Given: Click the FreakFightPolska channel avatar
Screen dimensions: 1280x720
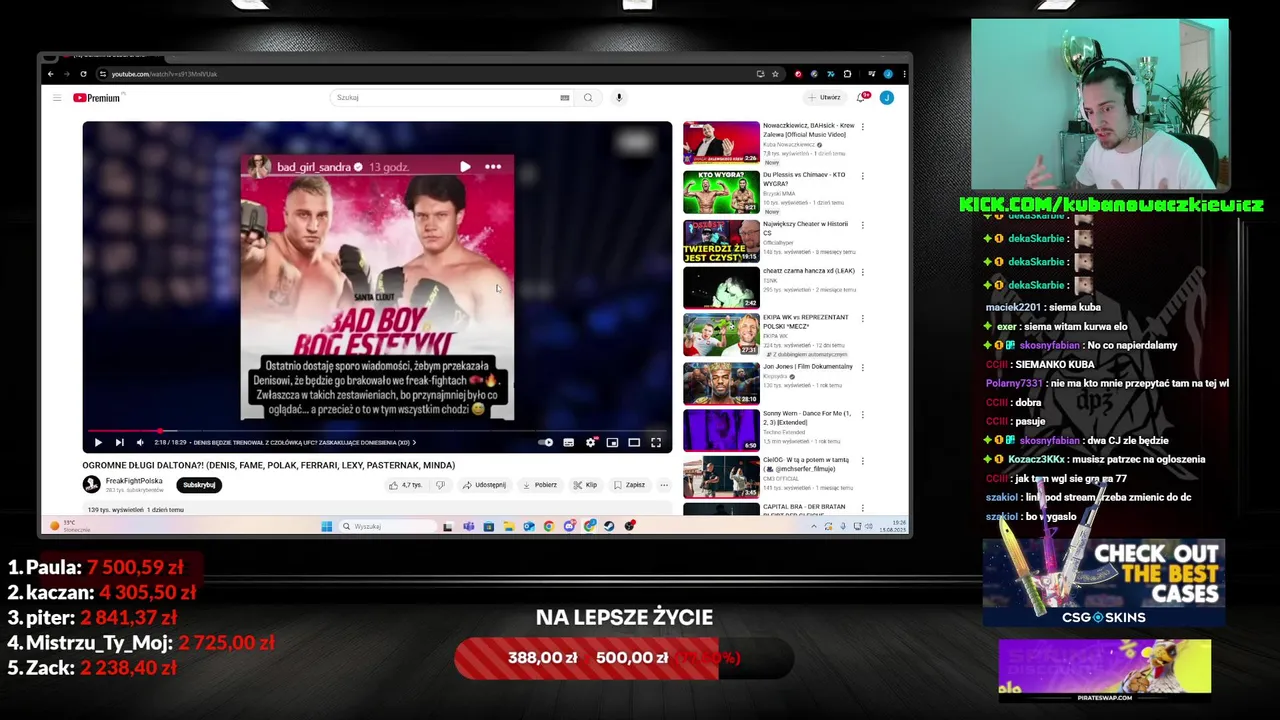Looking at the screenshot, I should (x=91, y=485).
